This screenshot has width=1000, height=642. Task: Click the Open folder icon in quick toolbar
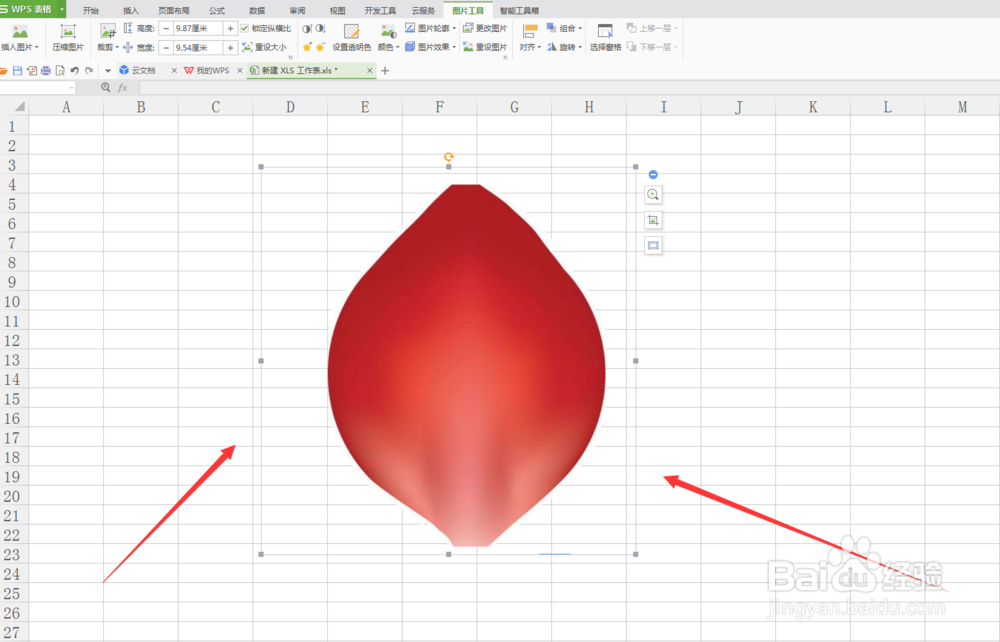click(4, 71)
